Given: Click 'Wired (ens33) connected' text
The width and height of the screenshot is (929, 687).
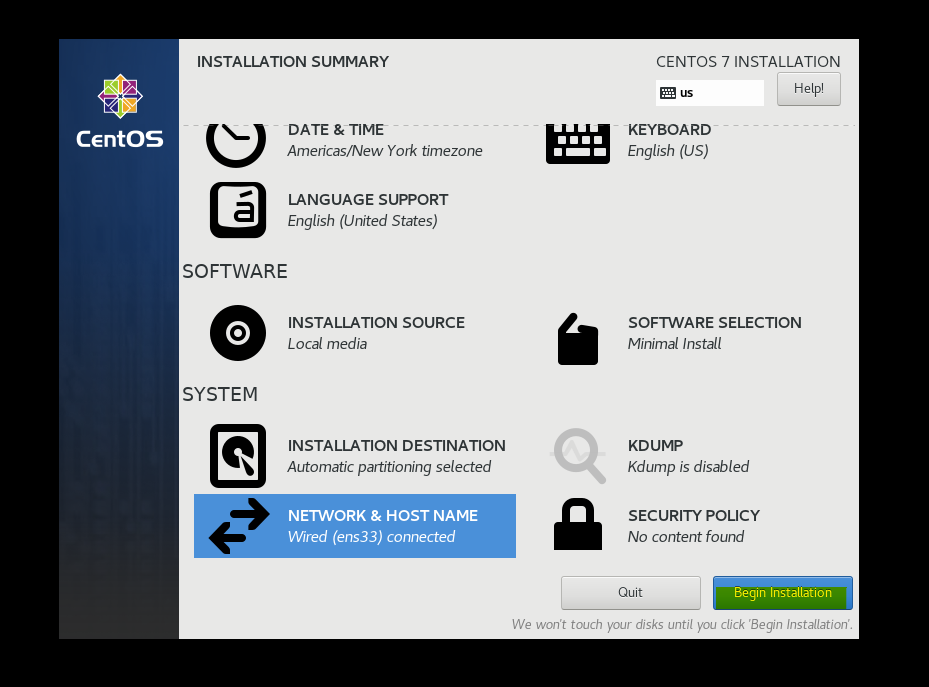Looking at the screenshot, I should [x=371, y=537].
